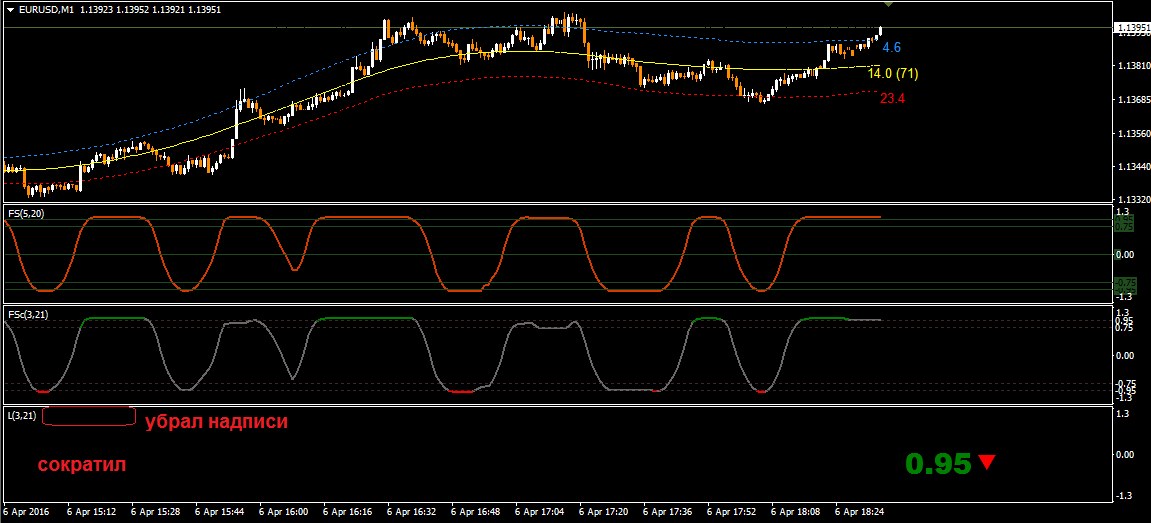Click the 6 Apr 17:52 time label
The width and height of the screenshot is (1151, 523).
[x=733, y=511]
